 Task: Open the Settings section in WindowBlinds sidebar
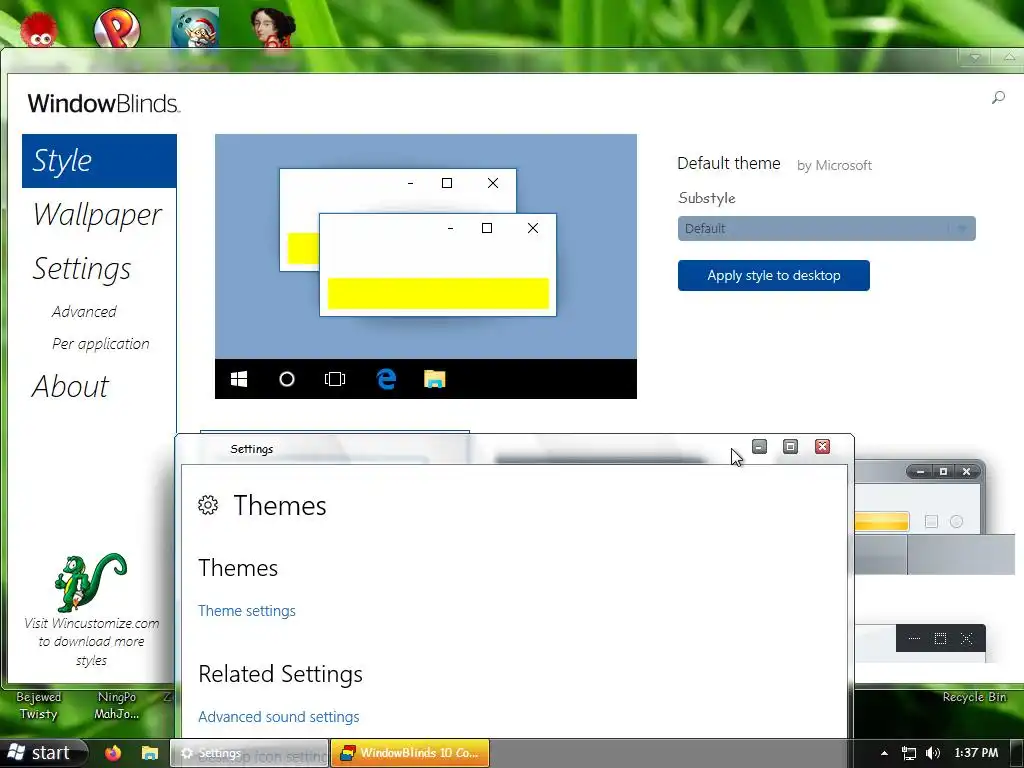pos(82,269)
